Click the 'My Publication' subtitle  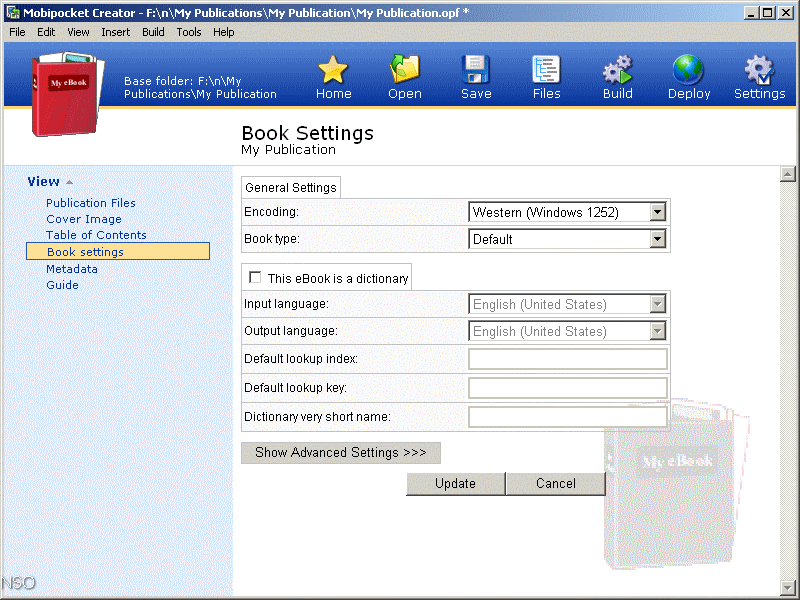(x=289, y=149)
